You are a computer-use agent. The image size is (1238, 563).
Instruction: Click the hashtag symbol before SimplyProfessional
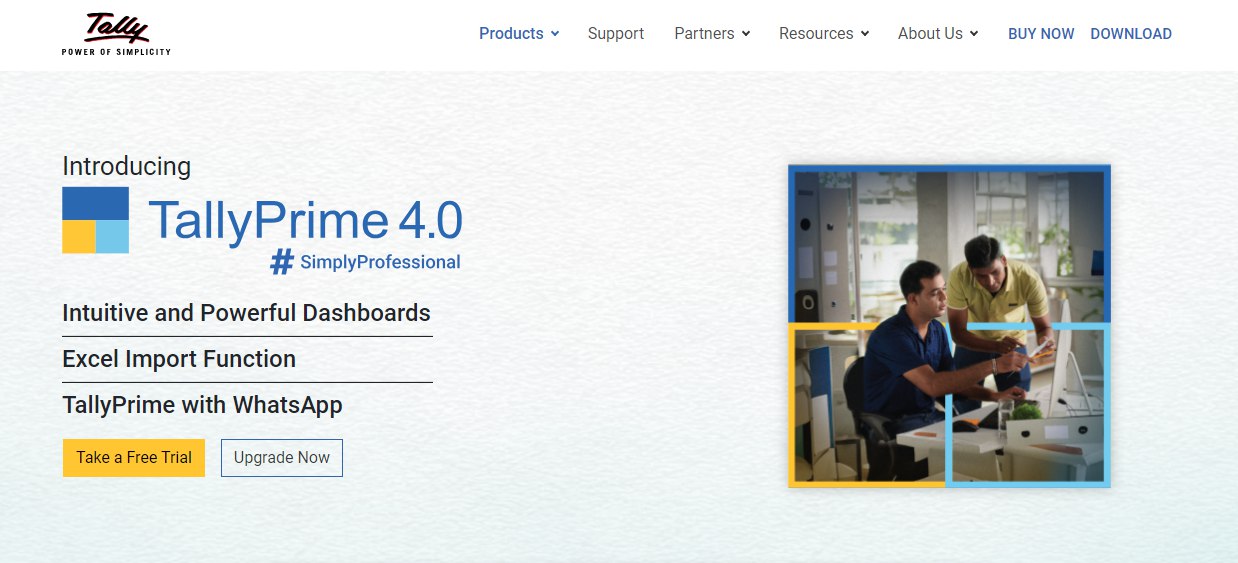click(283, 262)
